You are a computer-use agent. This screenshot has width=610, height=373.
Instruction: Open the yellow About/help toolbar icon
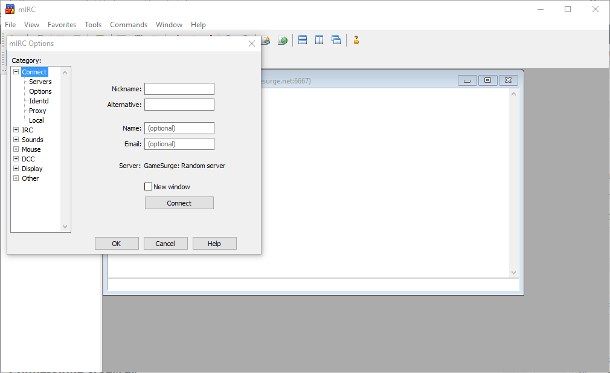point(356,40)
